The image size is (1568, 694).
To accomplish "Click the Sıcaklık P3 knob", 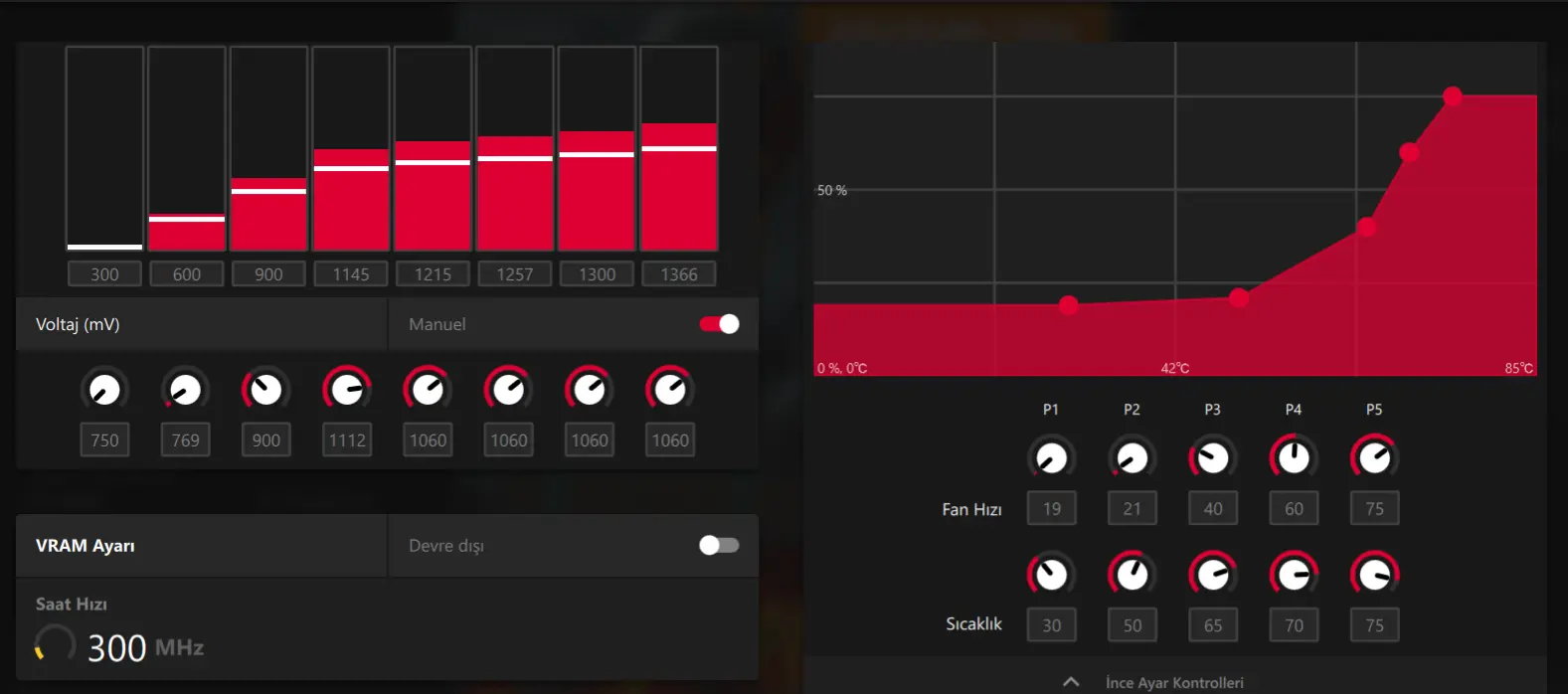I will pos(1213,574).
